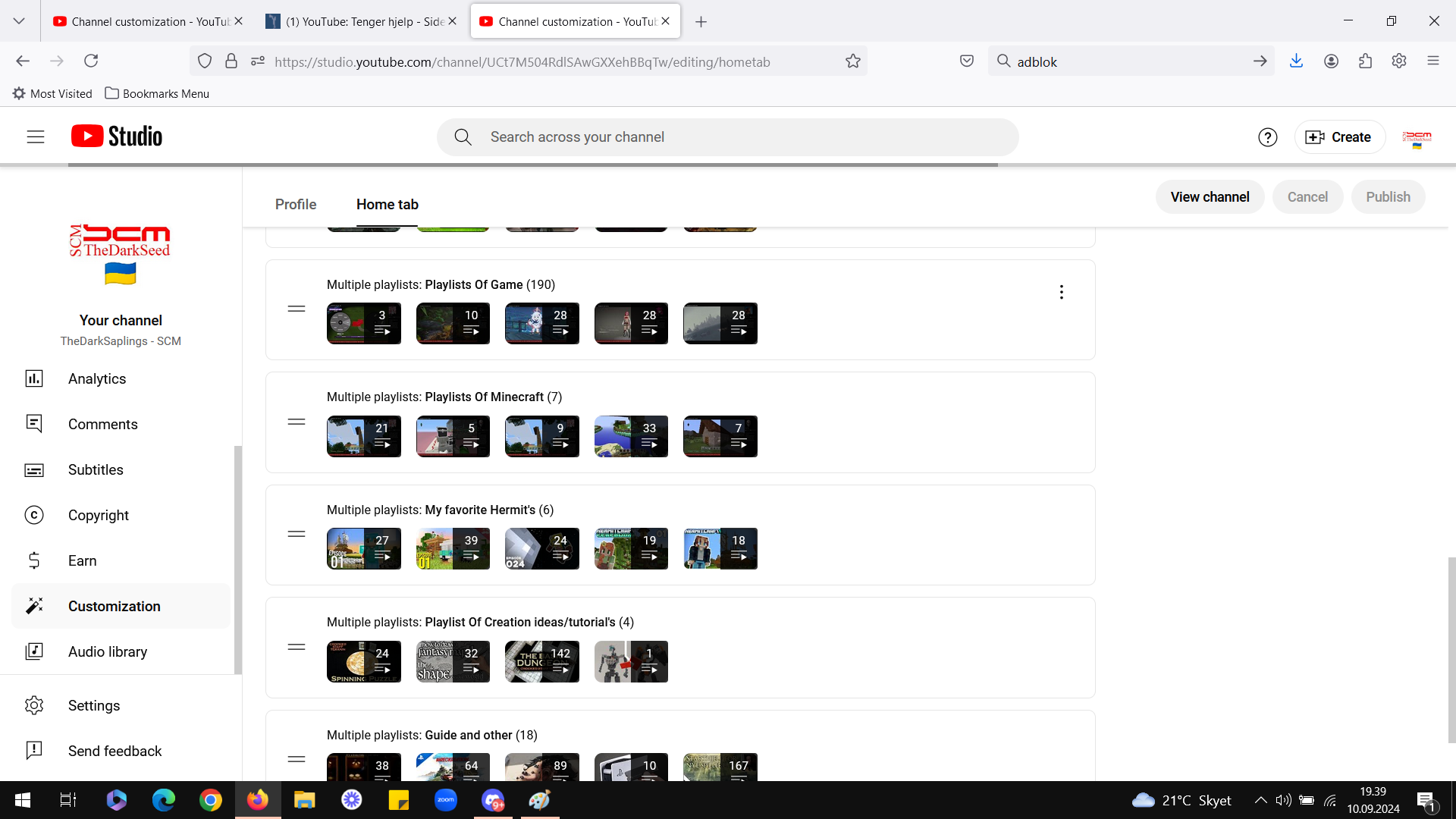The image size is (1456, 819).
Task: Bookmark this page with the star icon
Action: (853, 61)
